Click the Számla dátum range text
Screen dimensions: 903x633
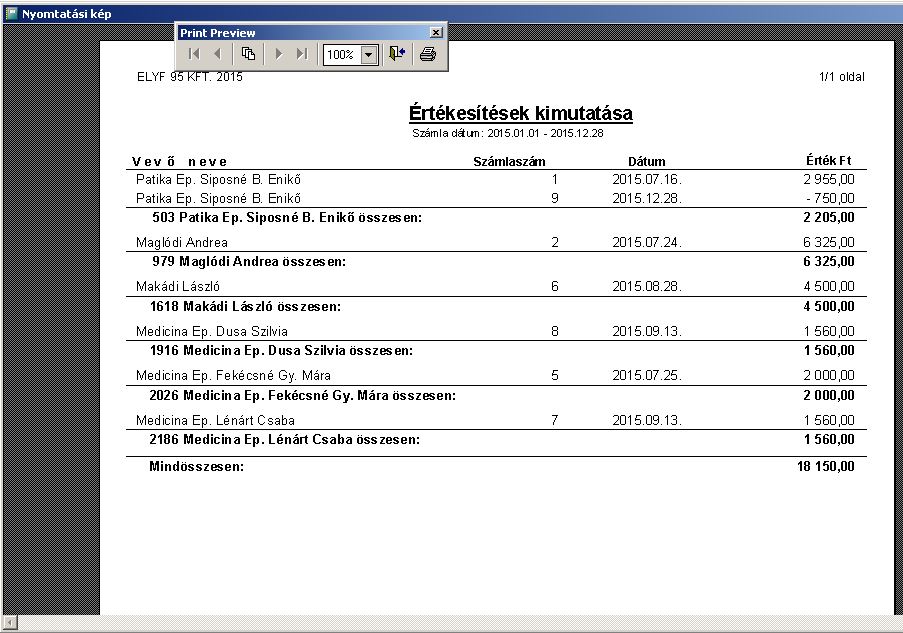[508, 133]
